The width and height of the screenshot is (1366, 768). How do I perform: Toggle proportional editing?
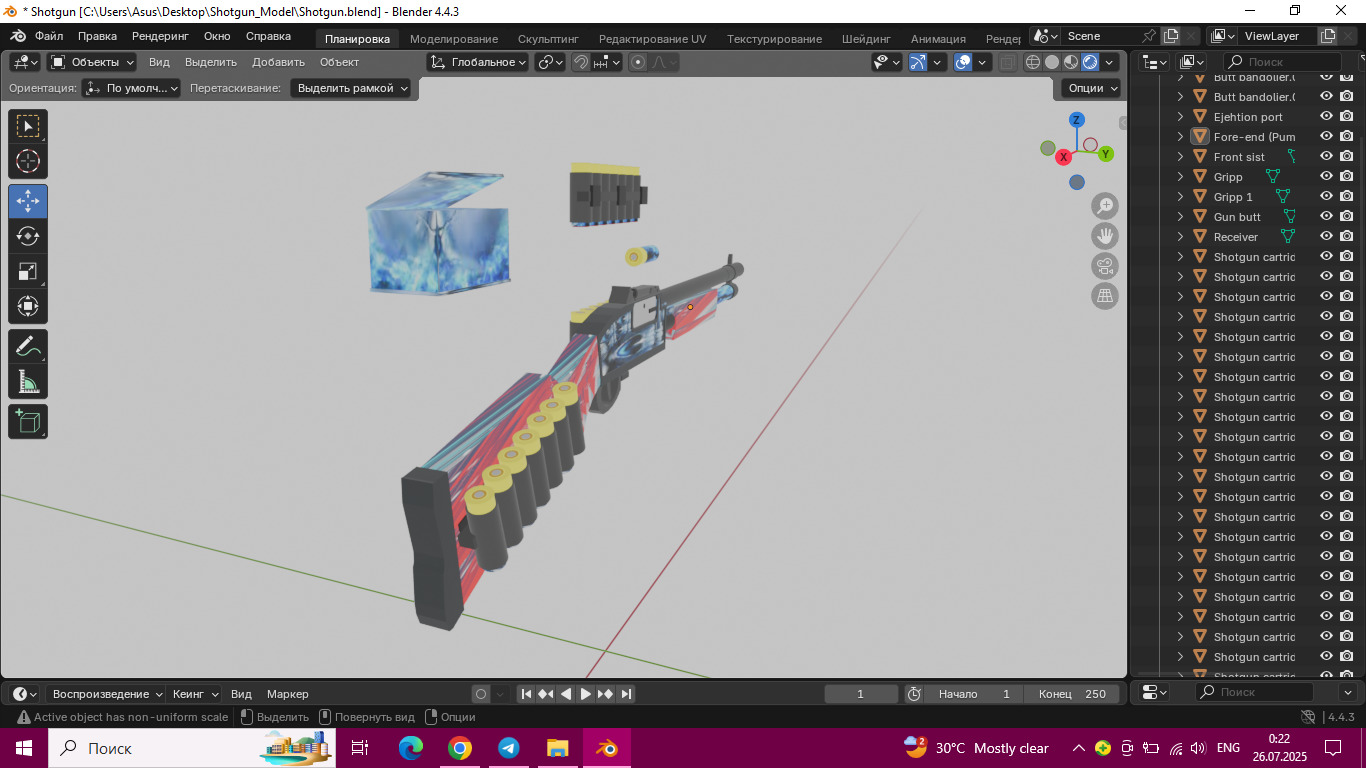click(638, 62)
